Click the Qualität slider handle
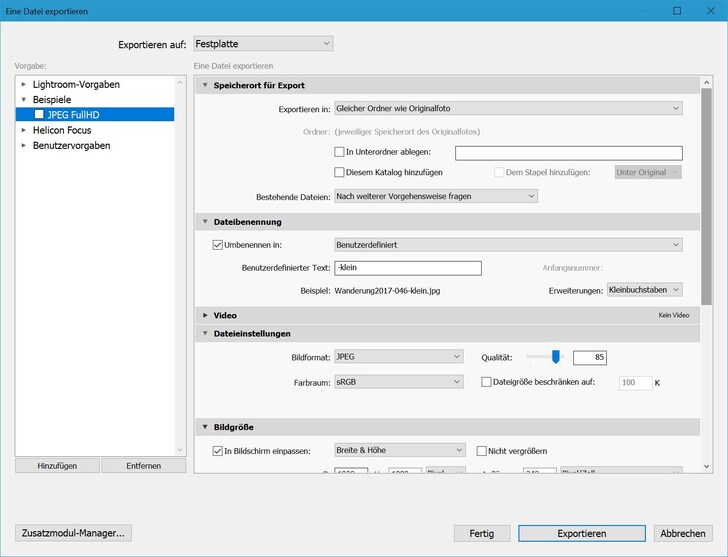This screenshot has height=557, width=728. point(556,357)
